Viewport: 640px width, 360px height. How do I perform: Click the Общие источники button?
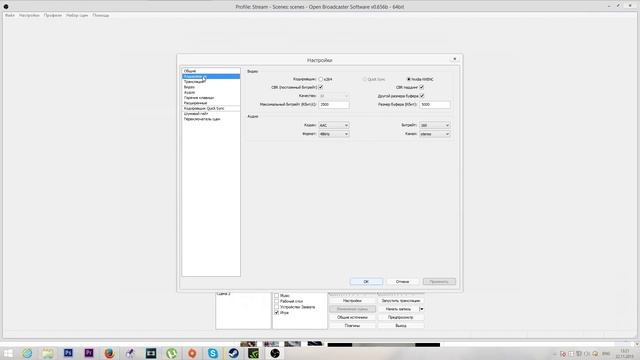[352, 317]
